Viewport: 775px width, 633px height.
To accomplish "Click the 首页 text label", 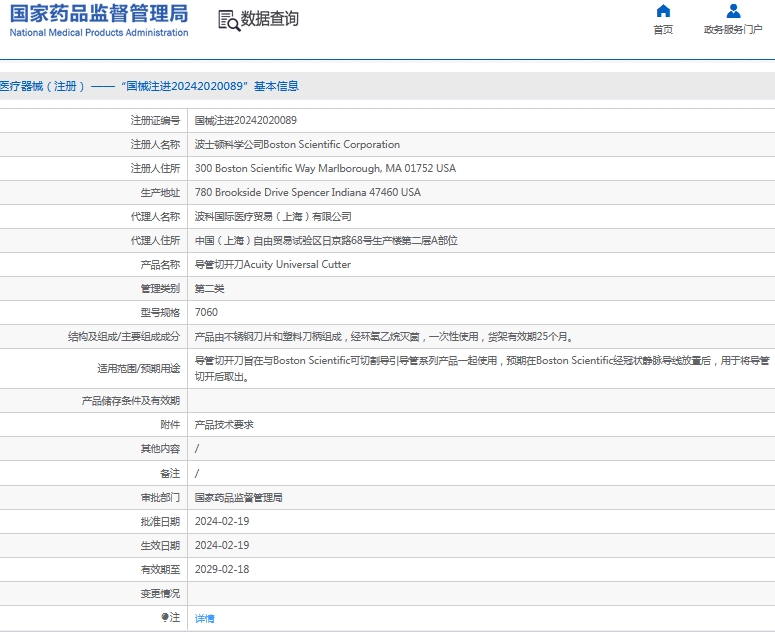I will click(x=663, y=30).
